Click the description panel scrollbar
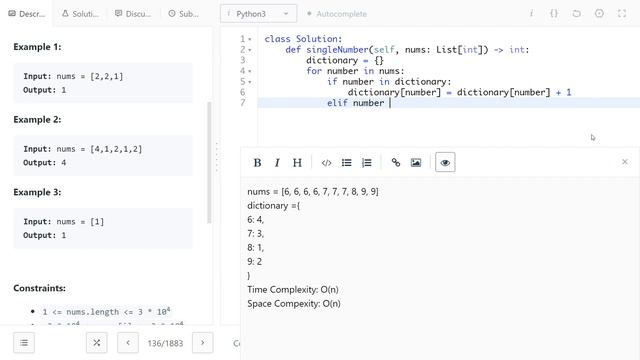Viewport: 640px width, 360px height. 209,162
